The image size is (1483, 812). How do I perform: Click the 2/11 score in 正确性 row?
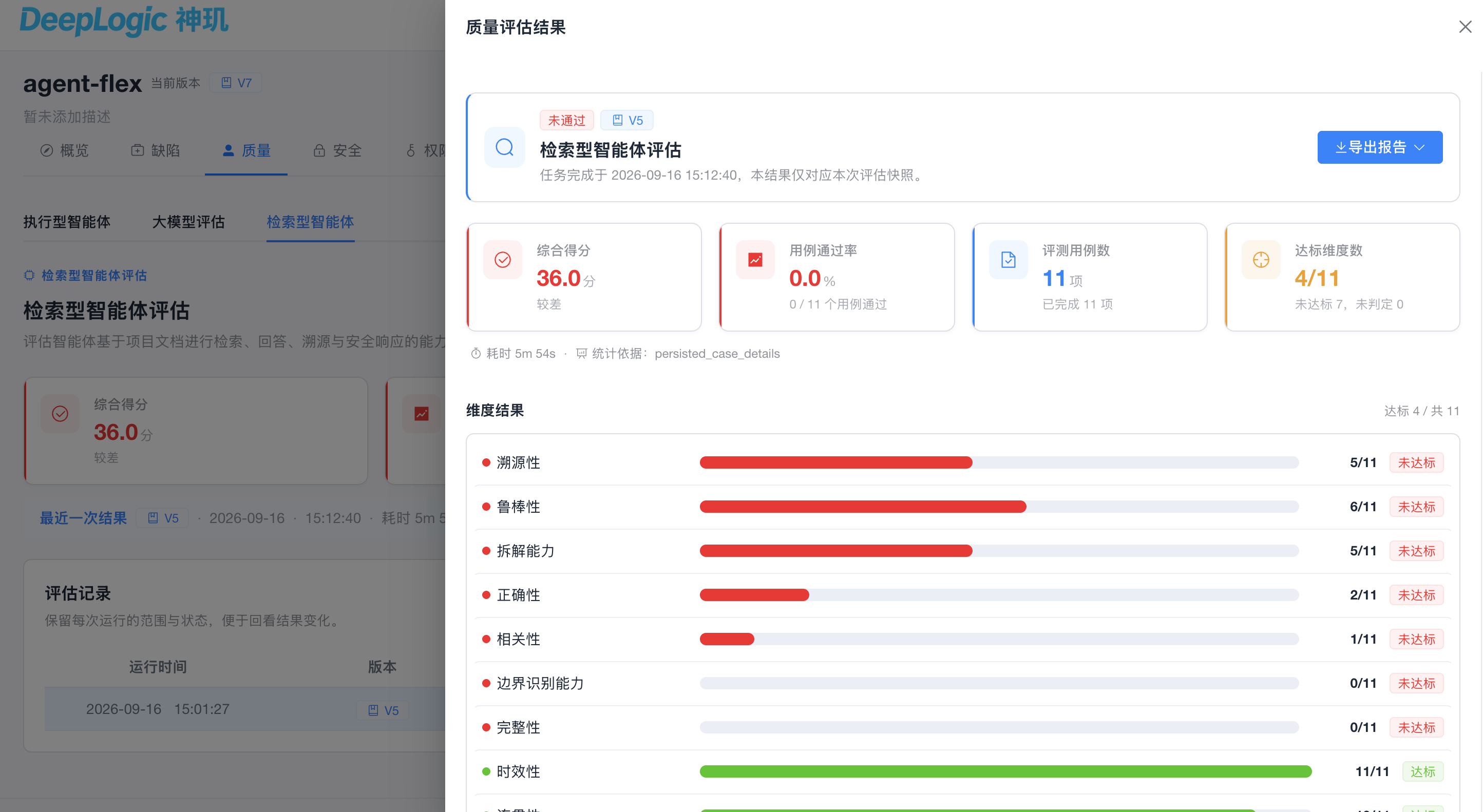[x=1363, y=594]
